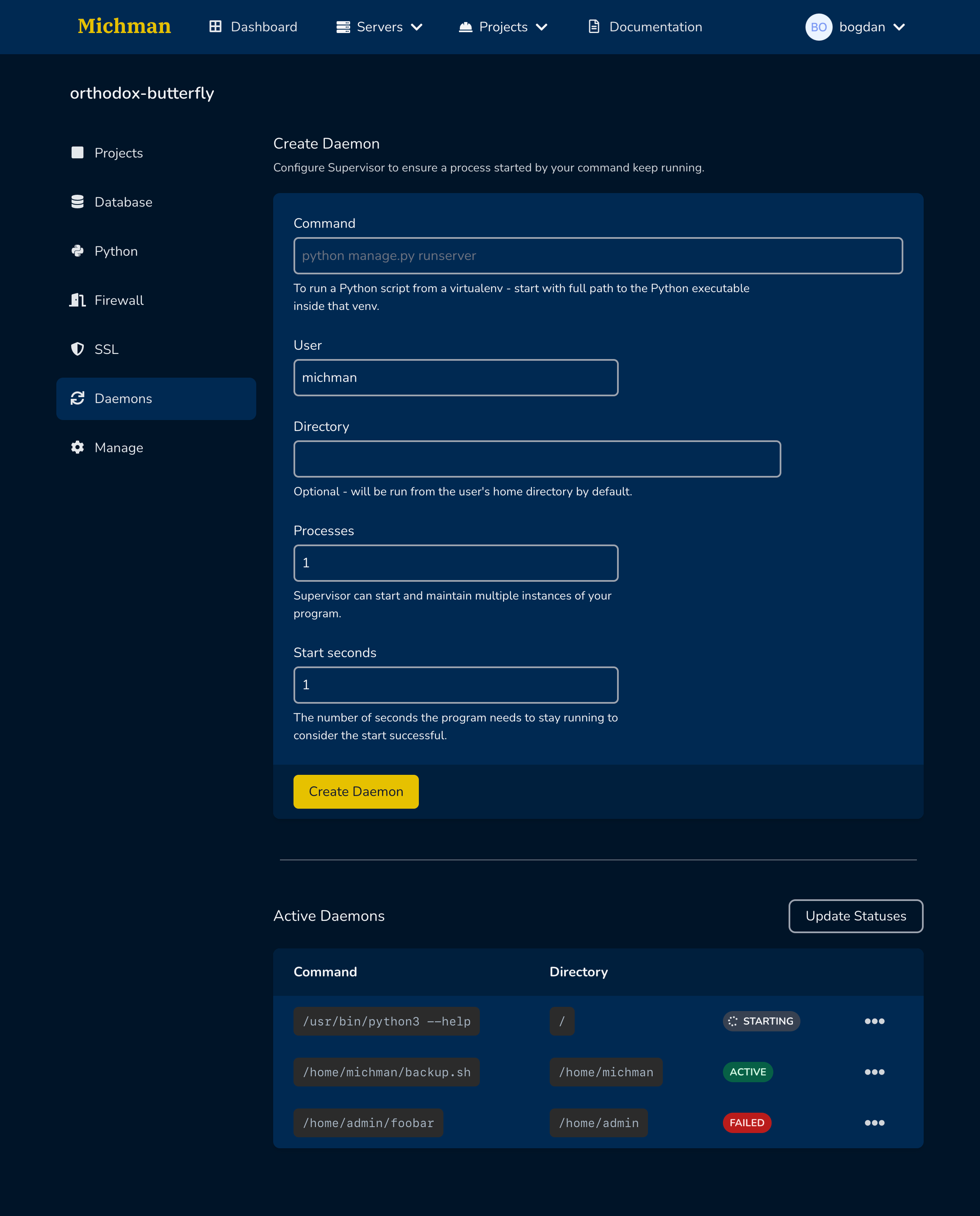Open options menu for /home/admin/foobar daemon
Viewport: 980px width, 1216px height.
click(875, 1123)
